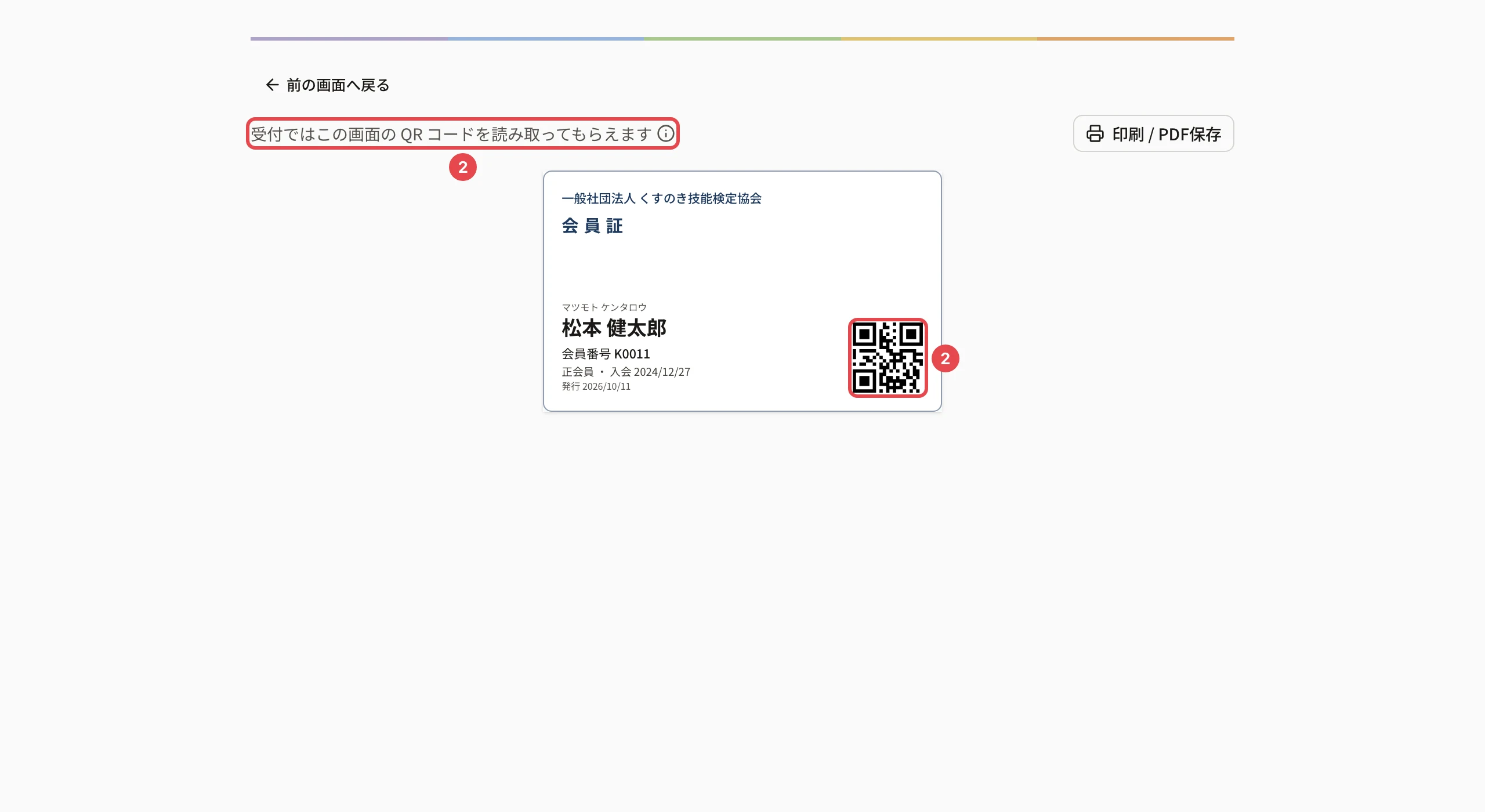This screenshot has height=812, width=1485.
Task: Click 正会員 ・ 入会 2024/12/27 line
Action: 626,372
